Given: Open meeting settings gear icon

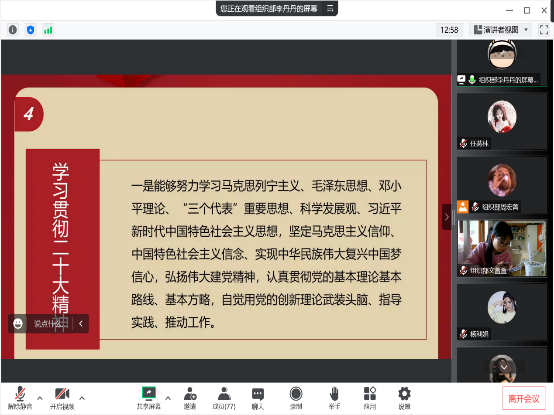Looking at the screenshot, I should (404, 398).
